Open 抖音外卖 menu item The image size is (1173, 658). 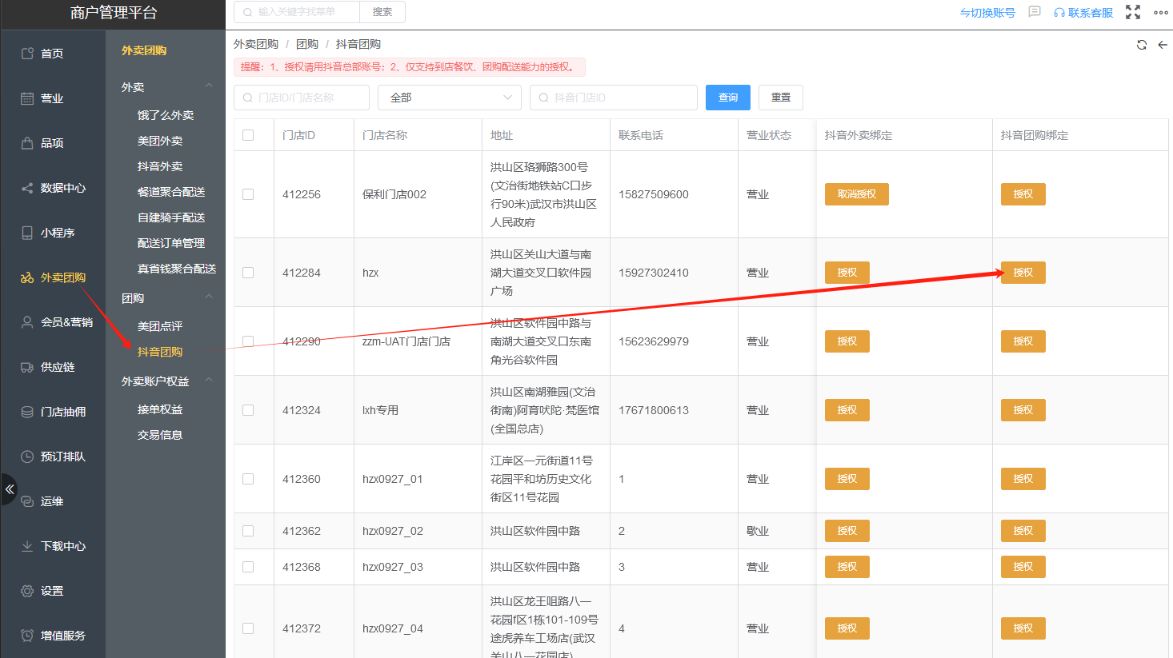[160, 166]
